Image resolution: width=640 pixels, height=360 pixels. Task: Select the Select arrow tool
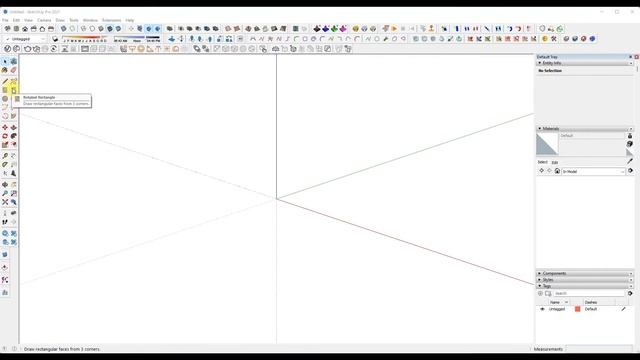pos(5,61)
